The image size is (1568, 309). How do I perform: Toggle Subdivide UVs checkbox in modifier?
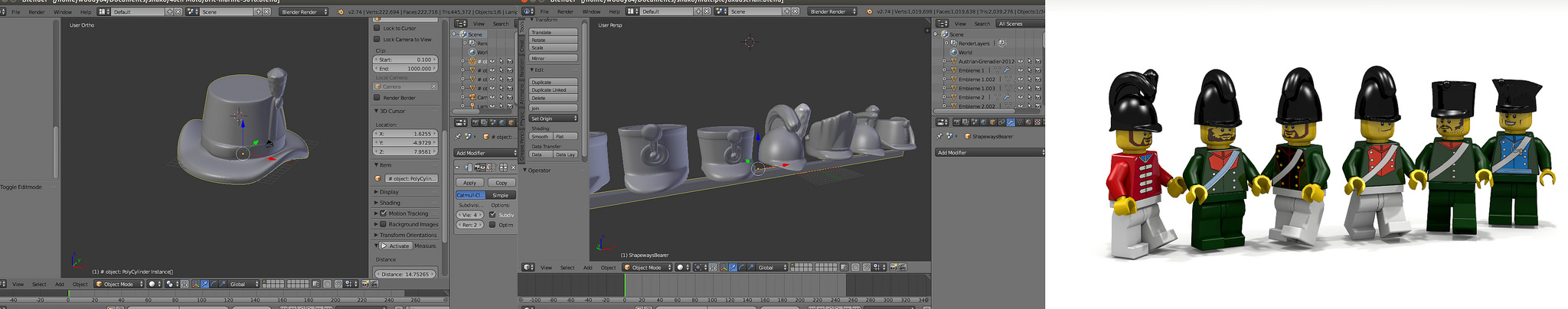pyautogui.click(x=492, y=215)
